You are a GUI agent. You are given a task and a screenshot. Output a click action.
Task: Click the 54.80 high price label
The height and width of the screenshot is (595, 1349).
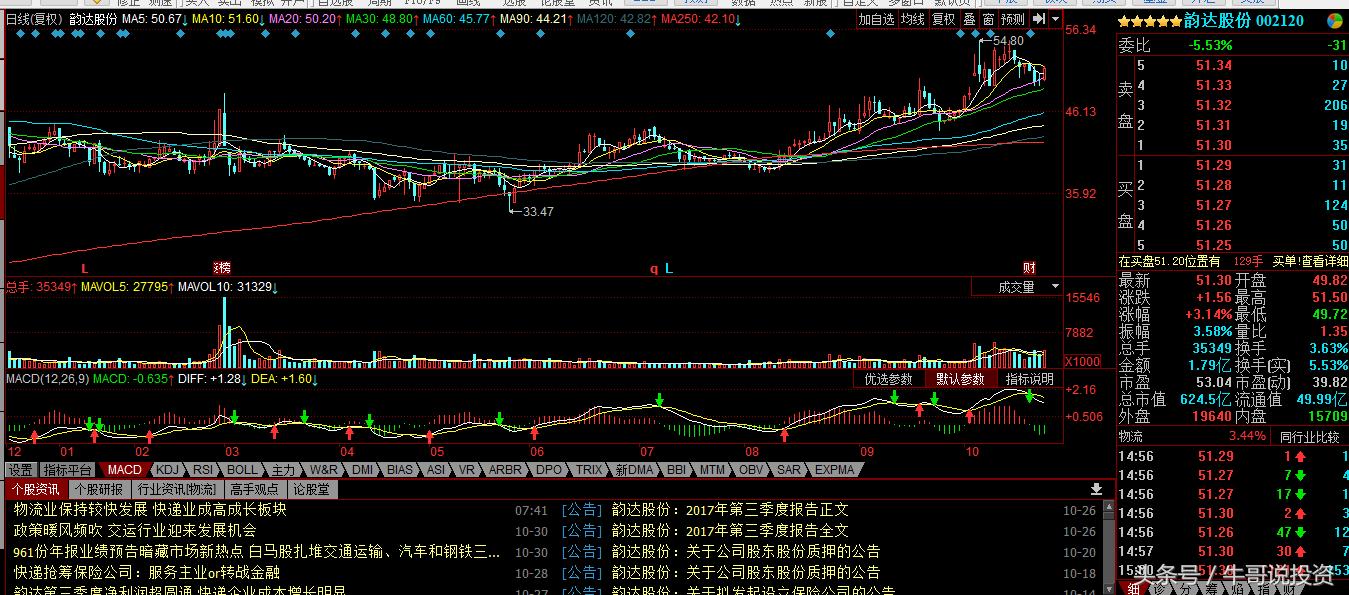point(1008,41)
